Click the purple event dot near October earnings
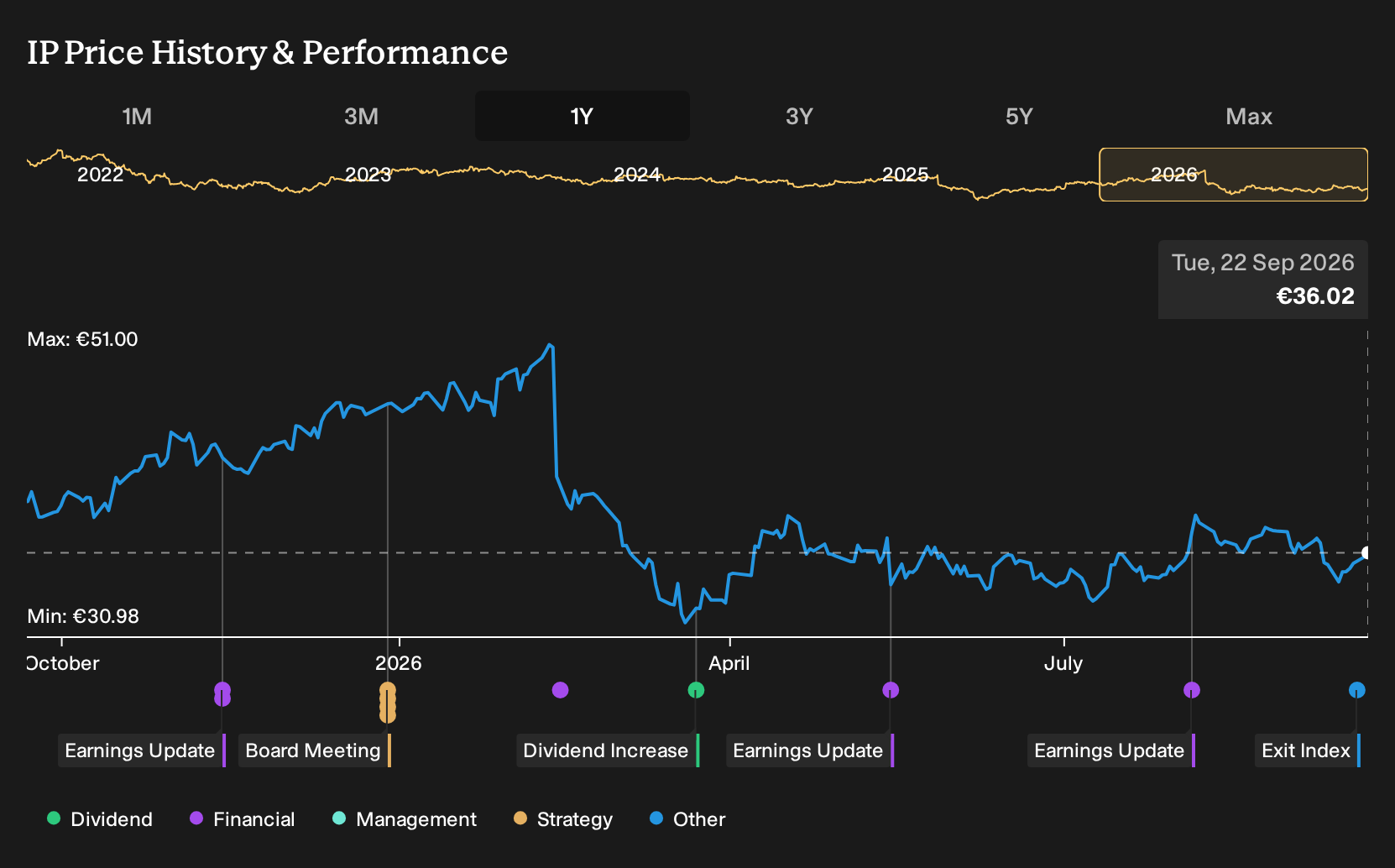The width and height of the screenshot is (1395, 868). 222,693
